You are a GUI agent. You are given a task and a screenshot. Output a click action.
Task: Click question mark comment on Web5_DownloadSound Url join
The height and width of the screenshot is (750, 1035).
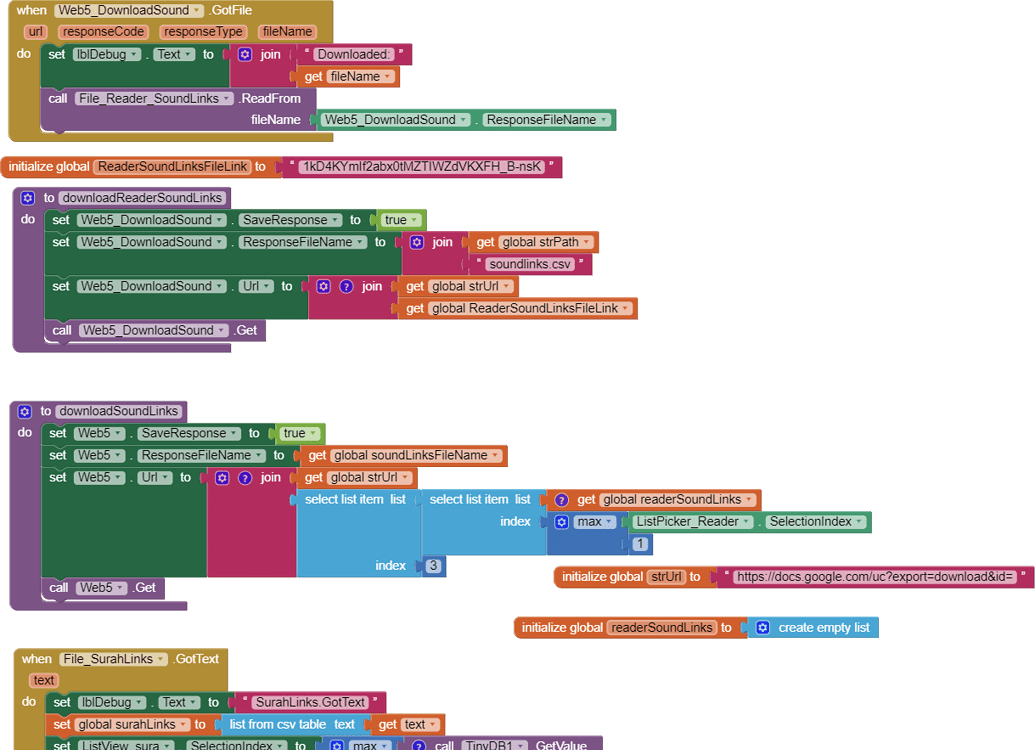click(x=346, y=287)
